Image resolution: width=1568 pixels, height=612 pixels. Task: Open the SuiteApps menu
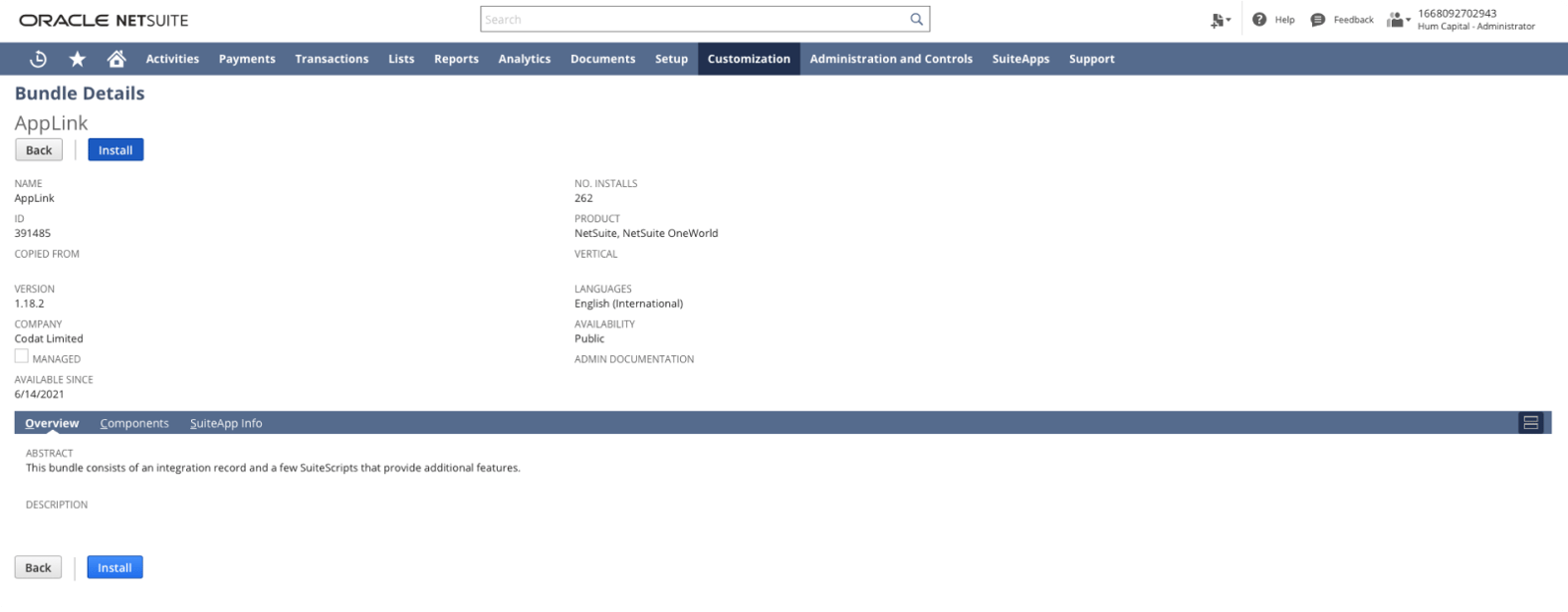[1020, 59]
